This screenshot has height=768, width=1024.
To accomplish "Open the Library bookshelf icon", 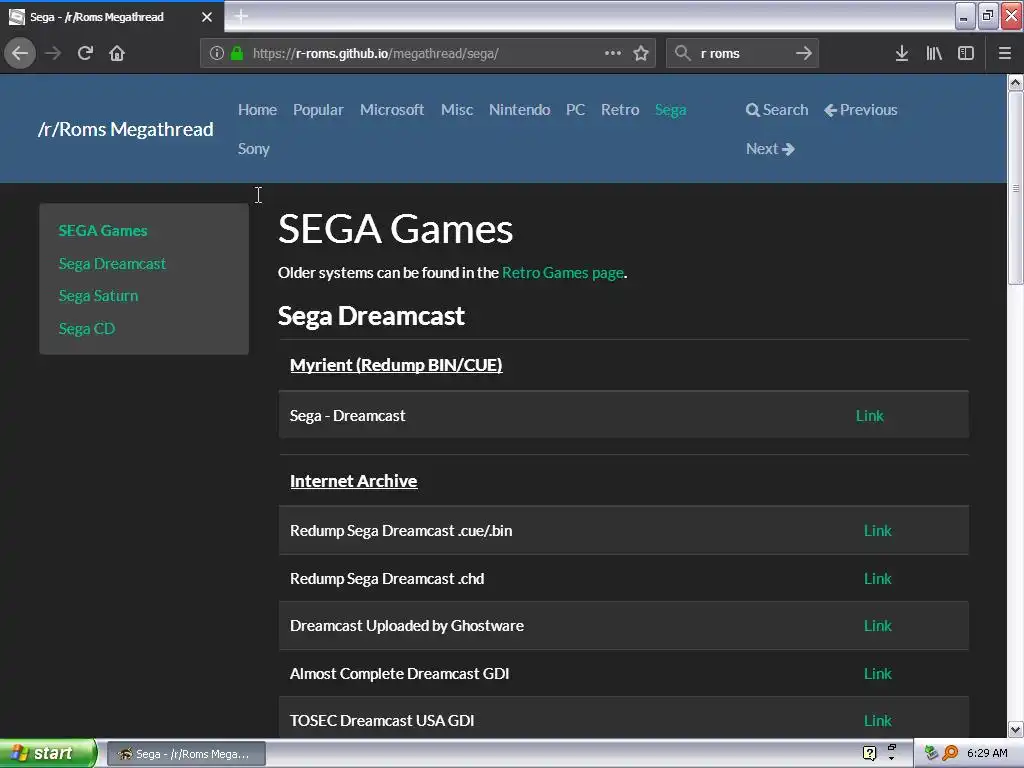I will click(934, 53).
